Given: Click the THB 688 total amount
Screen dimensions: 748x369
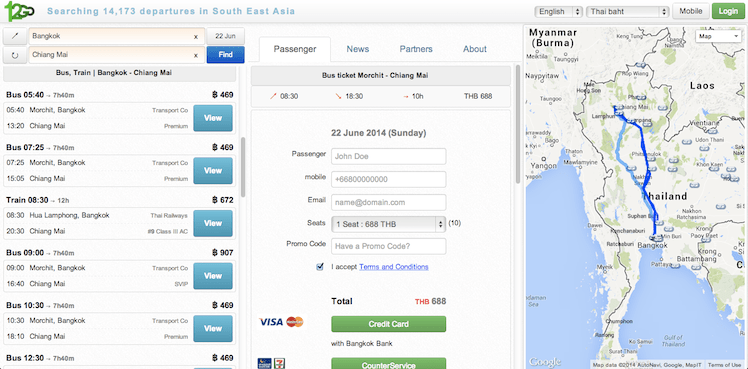Looking at the screenshot, I should point(430,301).
